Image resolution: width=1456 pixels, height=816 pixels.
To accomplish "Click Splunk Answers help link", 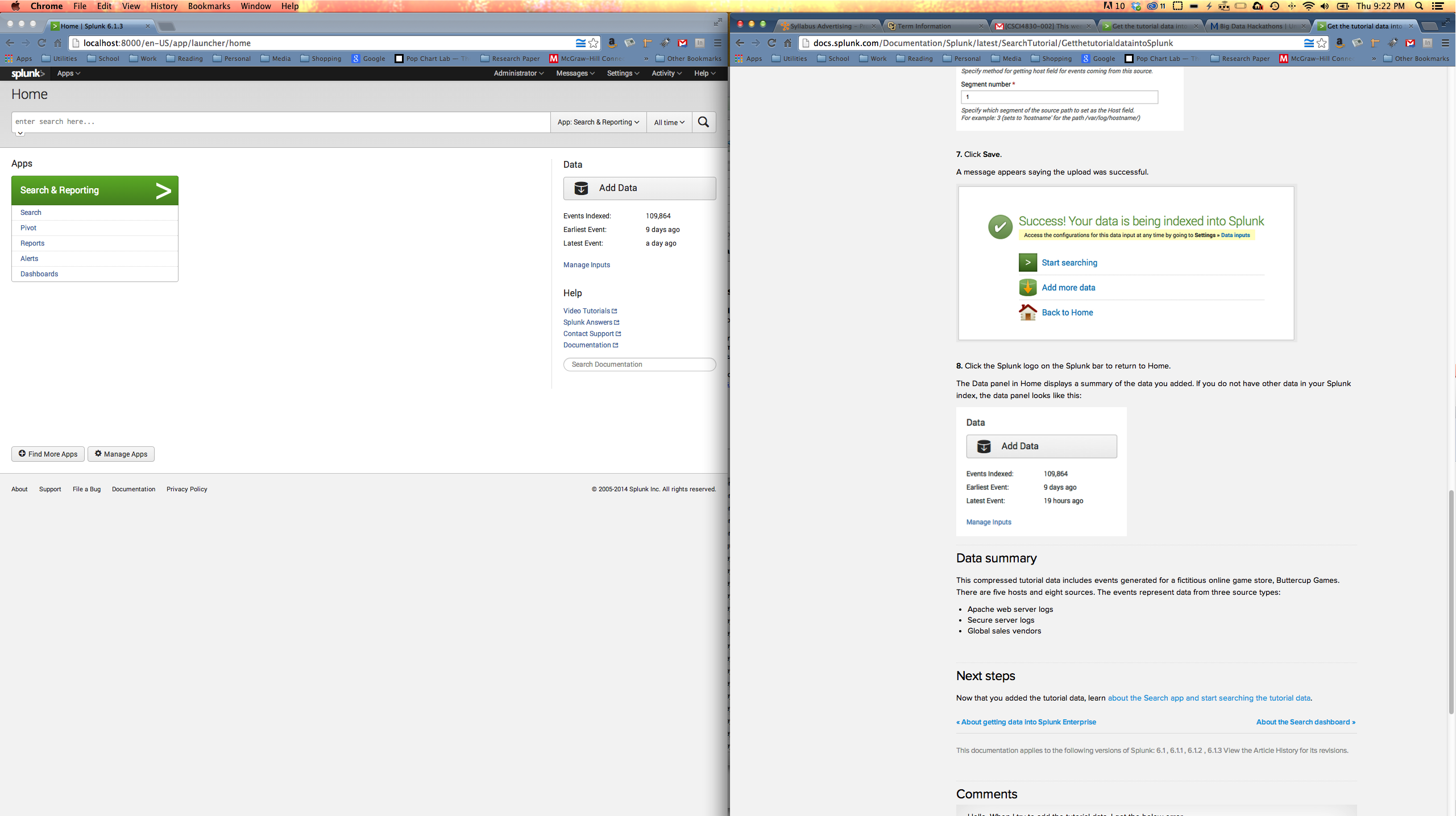I will [x=591, y=322].
